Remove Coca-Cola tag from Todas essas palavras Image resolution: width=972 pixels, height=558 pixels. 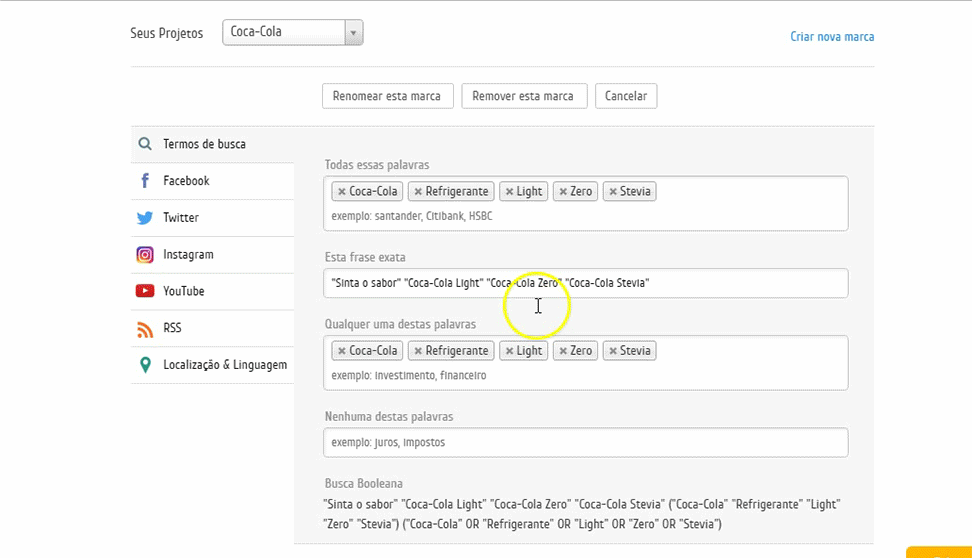pos(342,192)
